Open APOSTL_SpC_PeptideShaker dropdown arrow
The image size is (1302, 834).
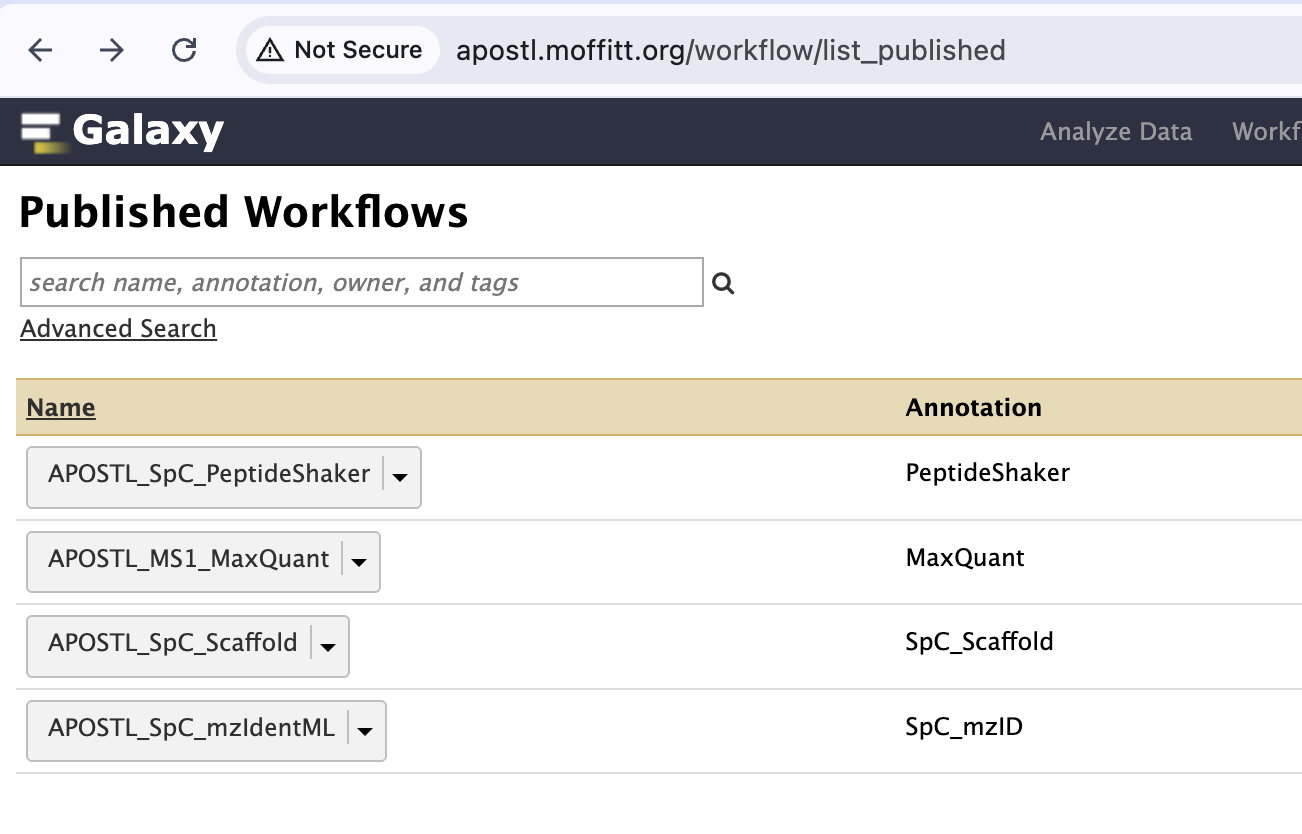click(400, 477)
